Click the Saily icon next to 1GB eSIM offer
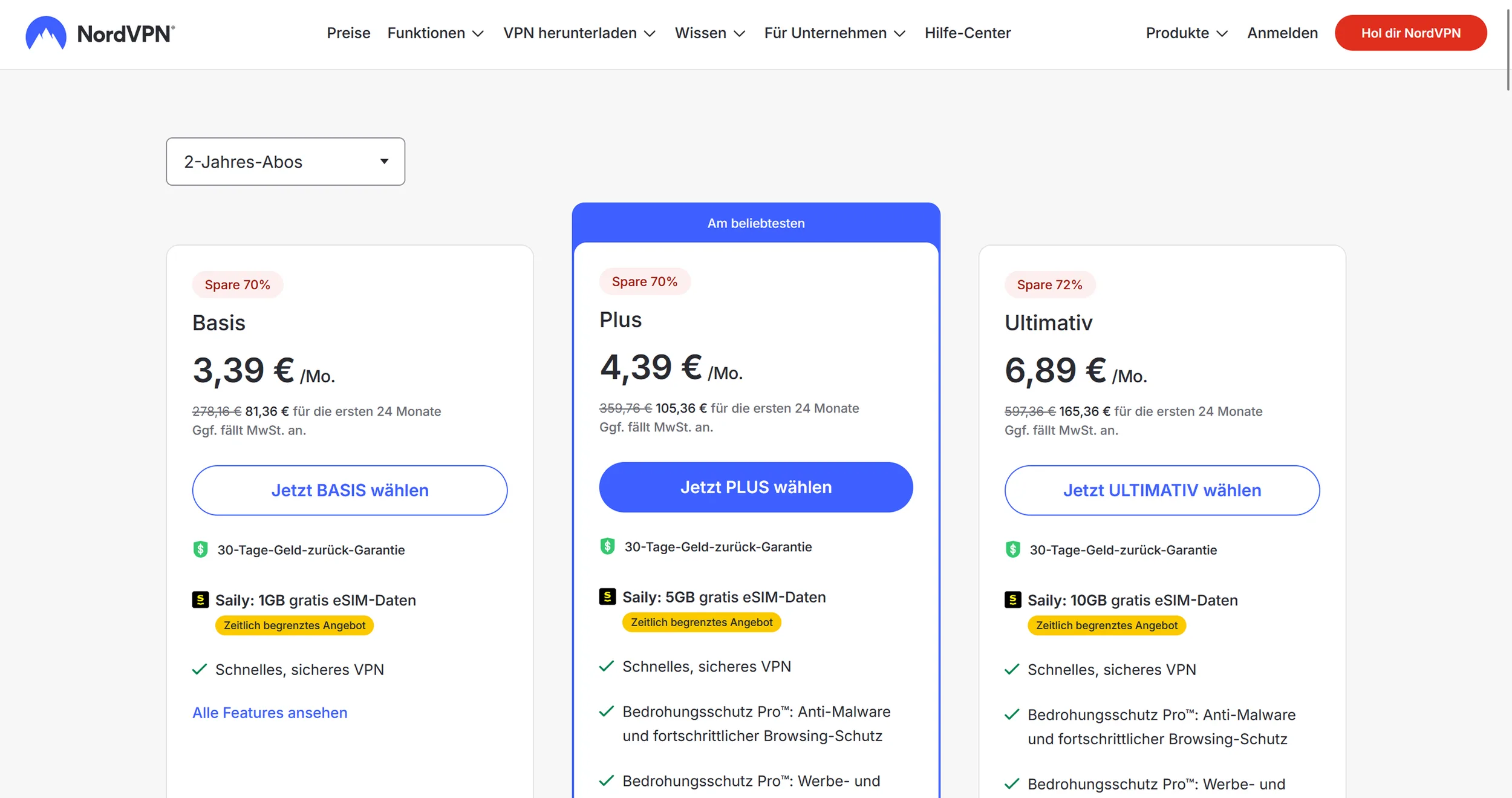The width and height of the screenshot is (1512, 798). pos(200,600)
